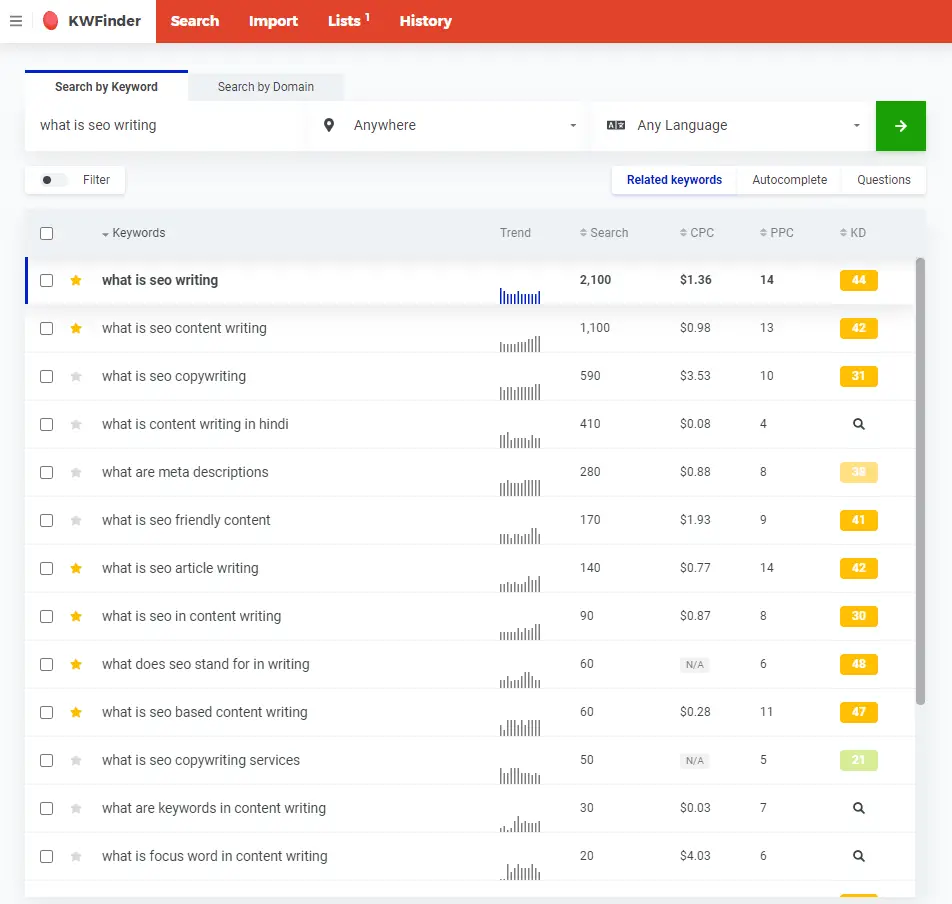The height and width of the screenshot is (904, 952).
Task: Select the Autocomplete tab
Action: click(789, 180)
